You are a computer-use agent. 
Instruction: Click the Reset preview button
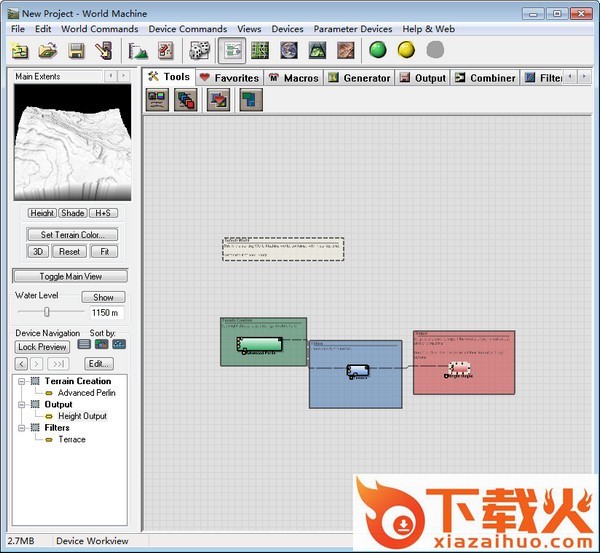coord(69,251)
